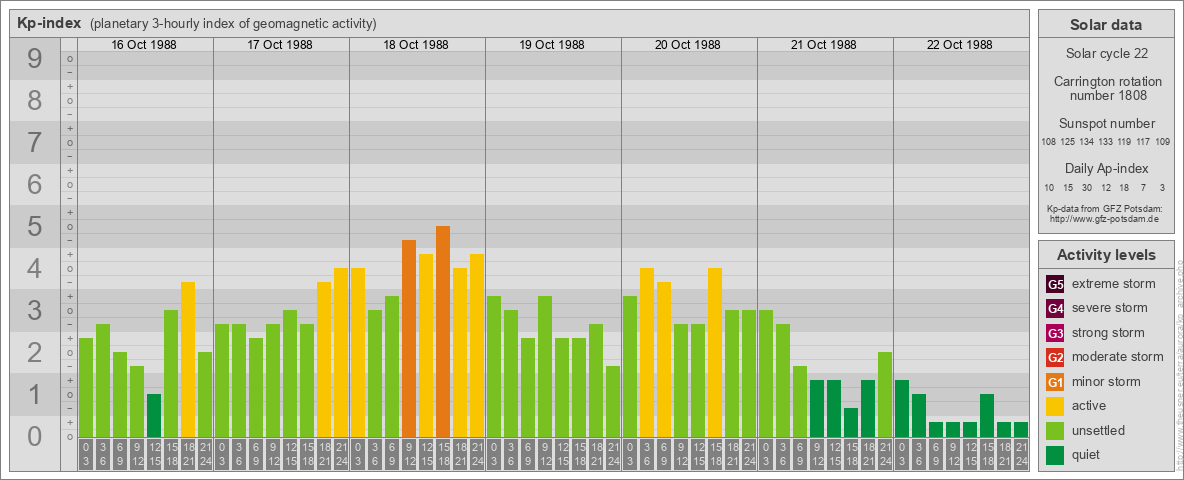The height and width of the screenshot is (480, 1184).
Task: Click the 12-15 hour label under 19 Oct
Action: [x=562, y=454]
